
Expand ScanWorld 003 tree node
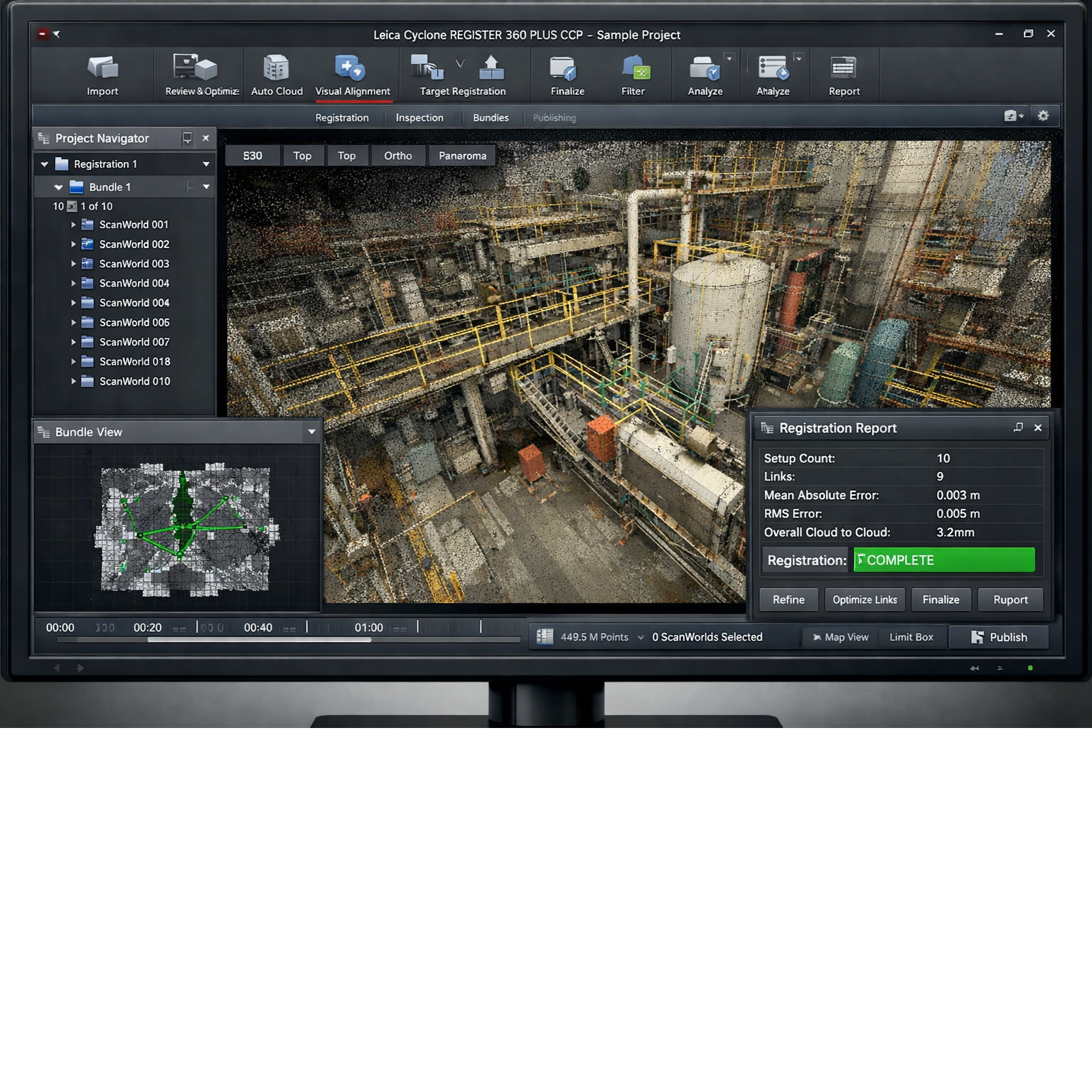pos(73,264)
